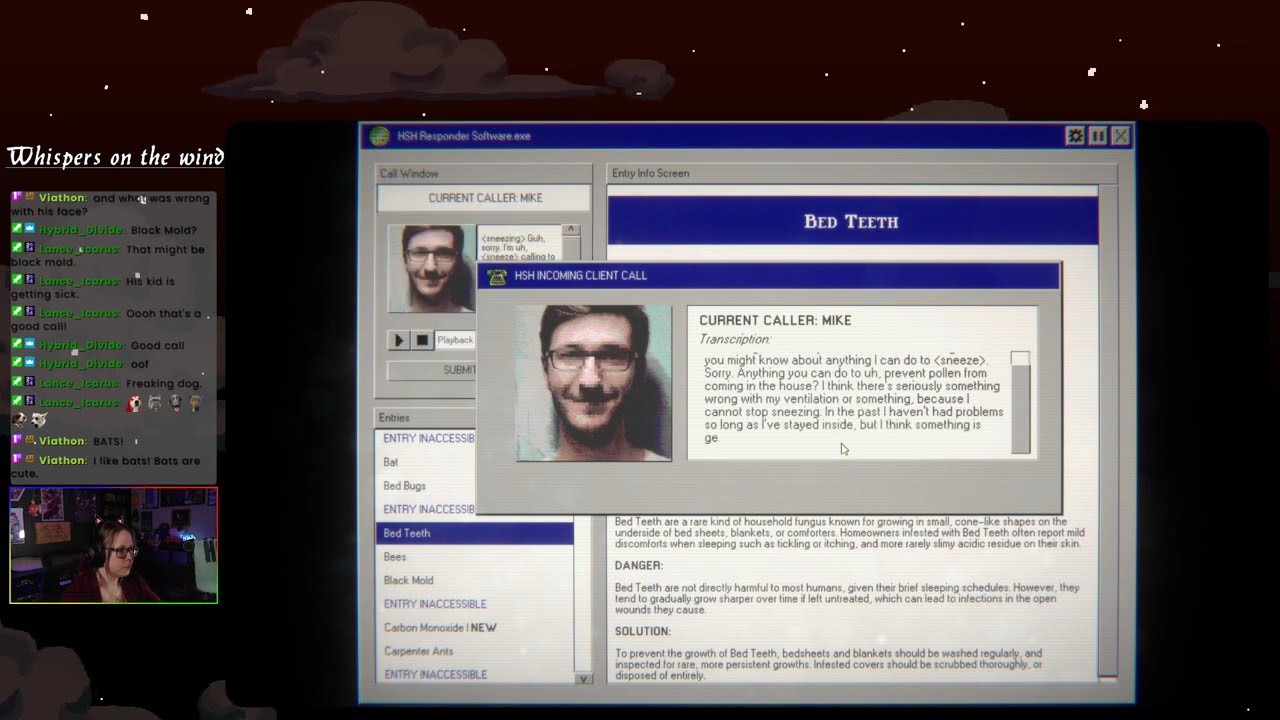1280x720 pixels.
Task: Click ENTRY INACCESSIBLE above Bat
Action: click(x=427, y=438)
